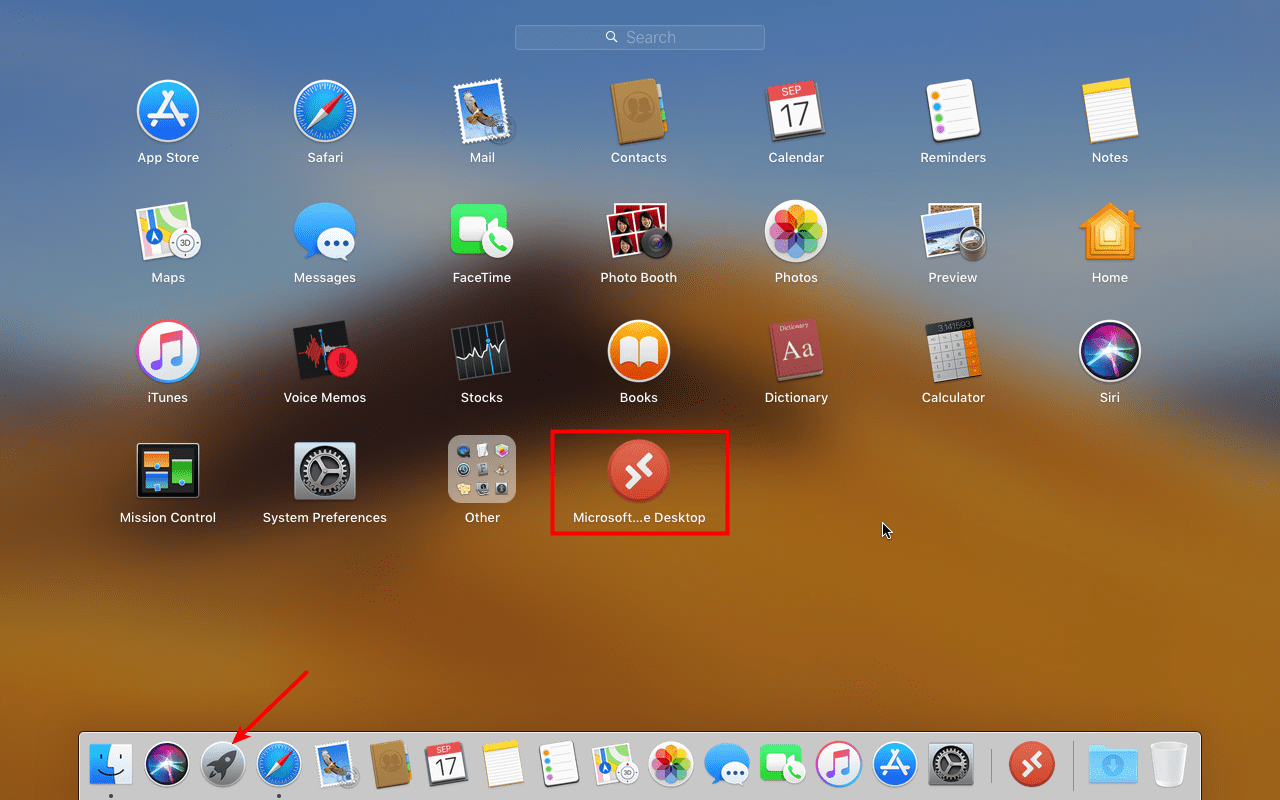Launch Siri from the Launchpad grid
1280x800 pixels.
[1110, 351]
